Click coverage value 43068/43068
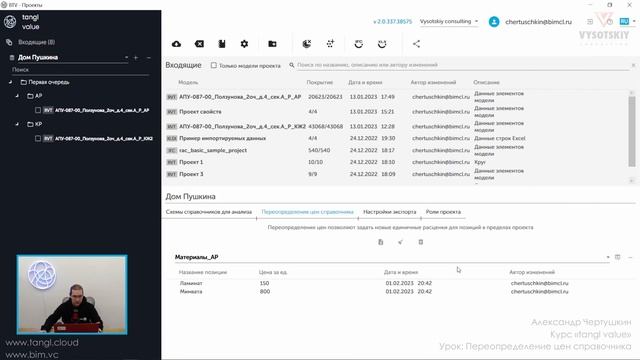The image size is (640, 360). coord(326,127)
